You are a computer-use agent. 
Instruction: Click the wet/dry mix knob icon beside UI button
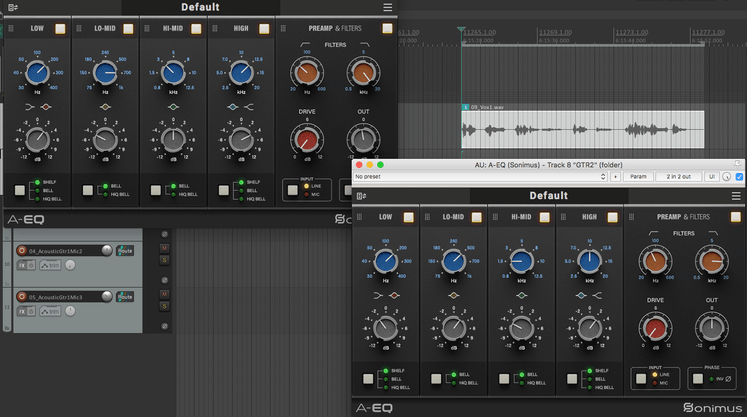coord(727,177)
